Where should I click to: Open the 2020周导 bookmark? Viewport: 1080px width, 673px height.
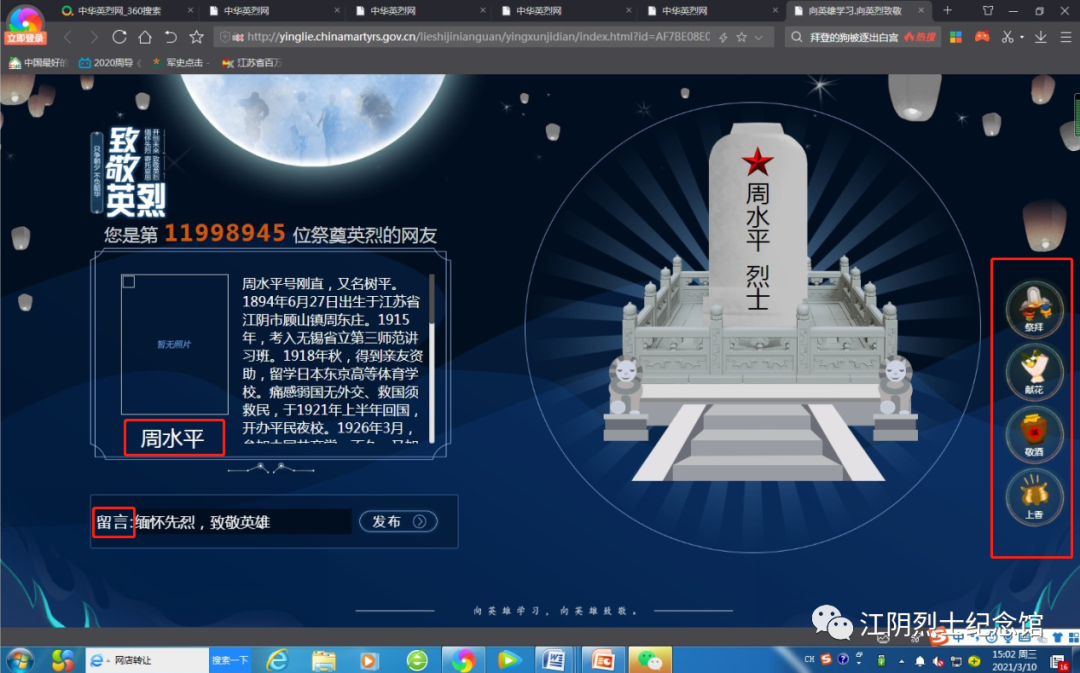click(x=109, y=62)
